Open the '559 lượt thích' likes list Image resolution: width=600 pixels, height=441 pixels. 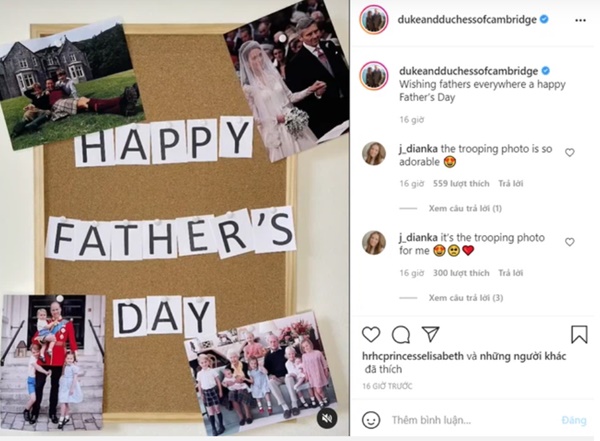pyautogui.click(x=461, y=184)
